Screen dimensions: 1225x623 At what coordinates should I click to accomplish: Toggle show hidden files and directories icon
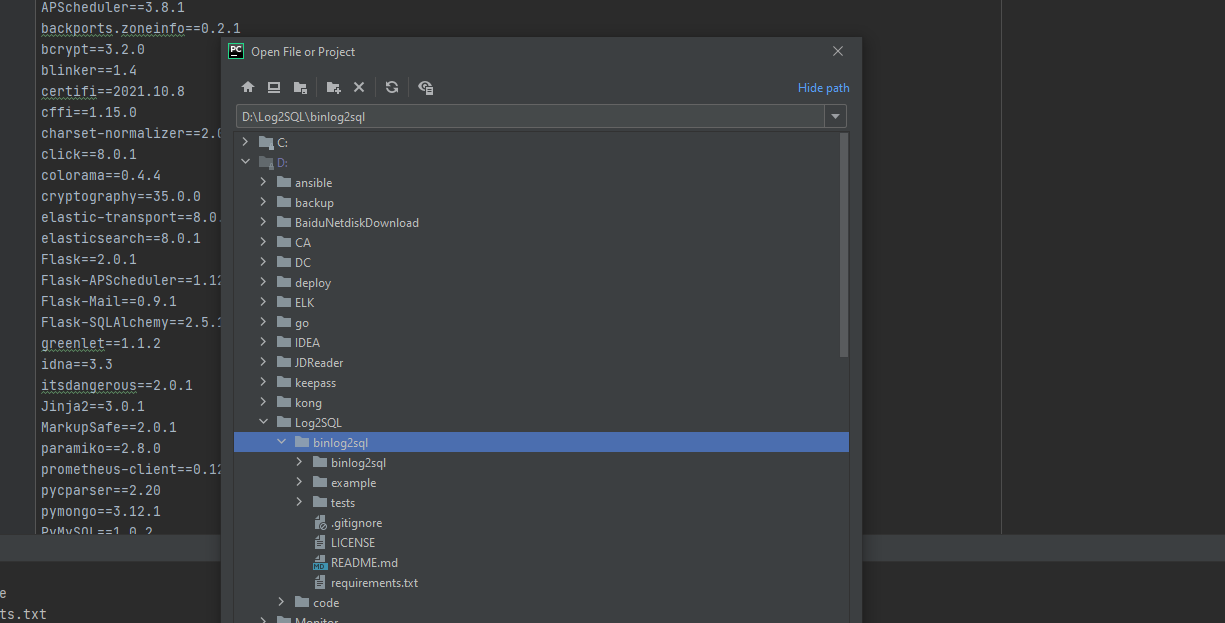[425, 87]
